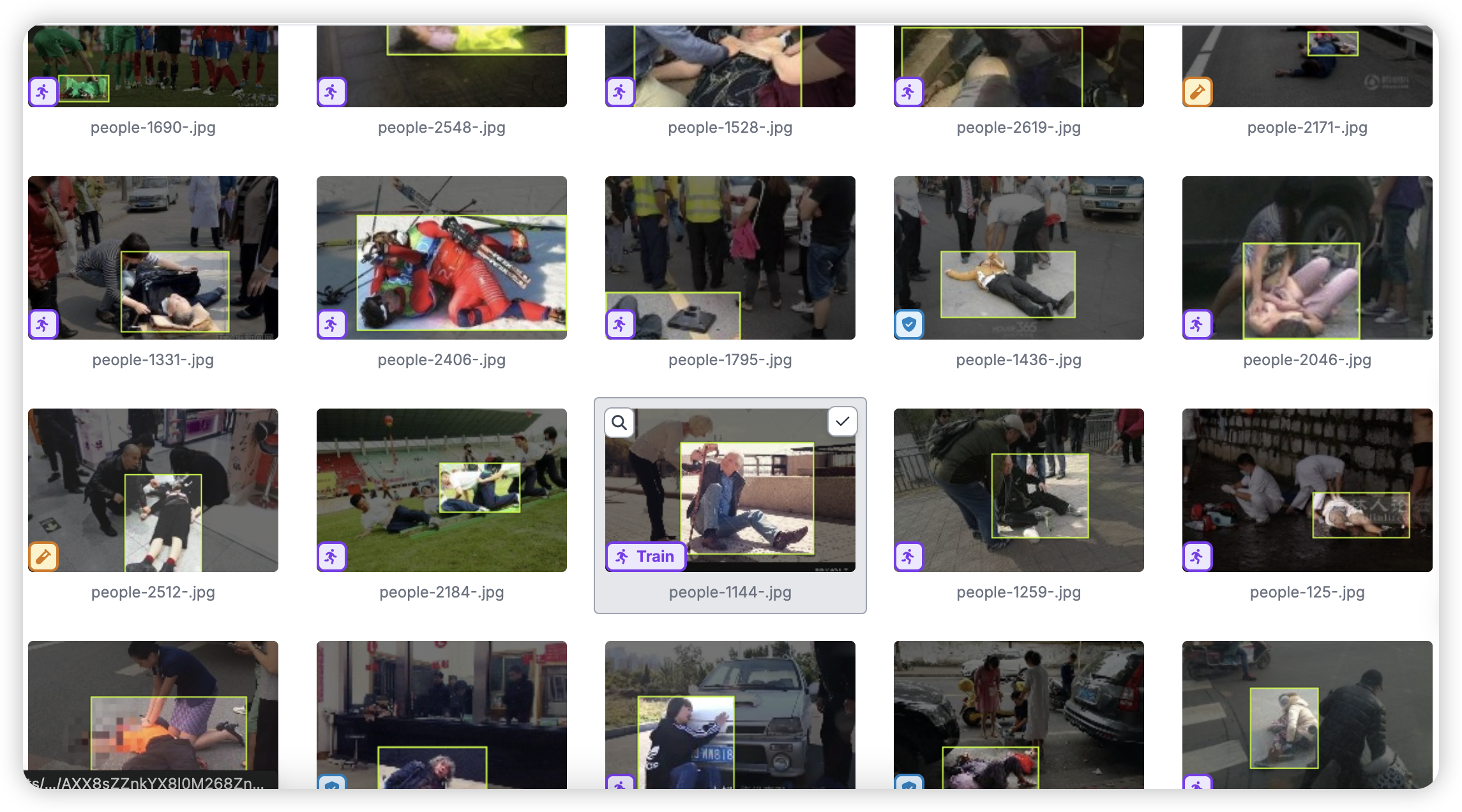The width and height of the screenshot is (1462, 812).
Task: Open the people-1436-.jpg thumbnail
Action: (1019, 258)
